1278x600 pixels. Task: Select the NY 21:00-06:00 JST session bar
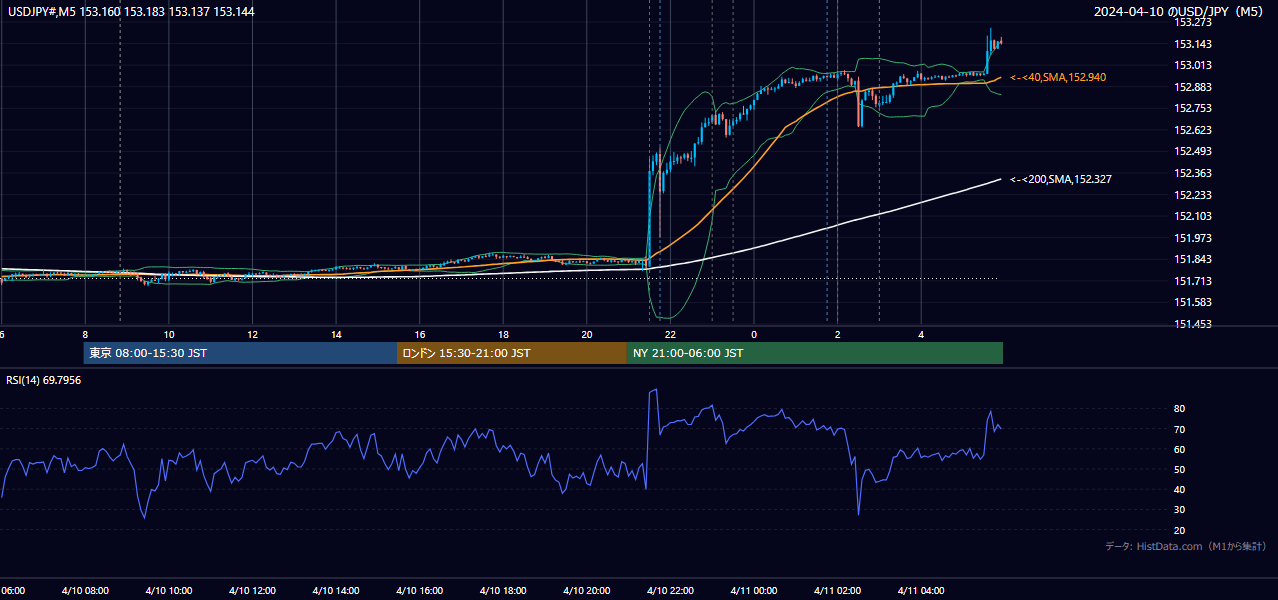tap(815, 353)
